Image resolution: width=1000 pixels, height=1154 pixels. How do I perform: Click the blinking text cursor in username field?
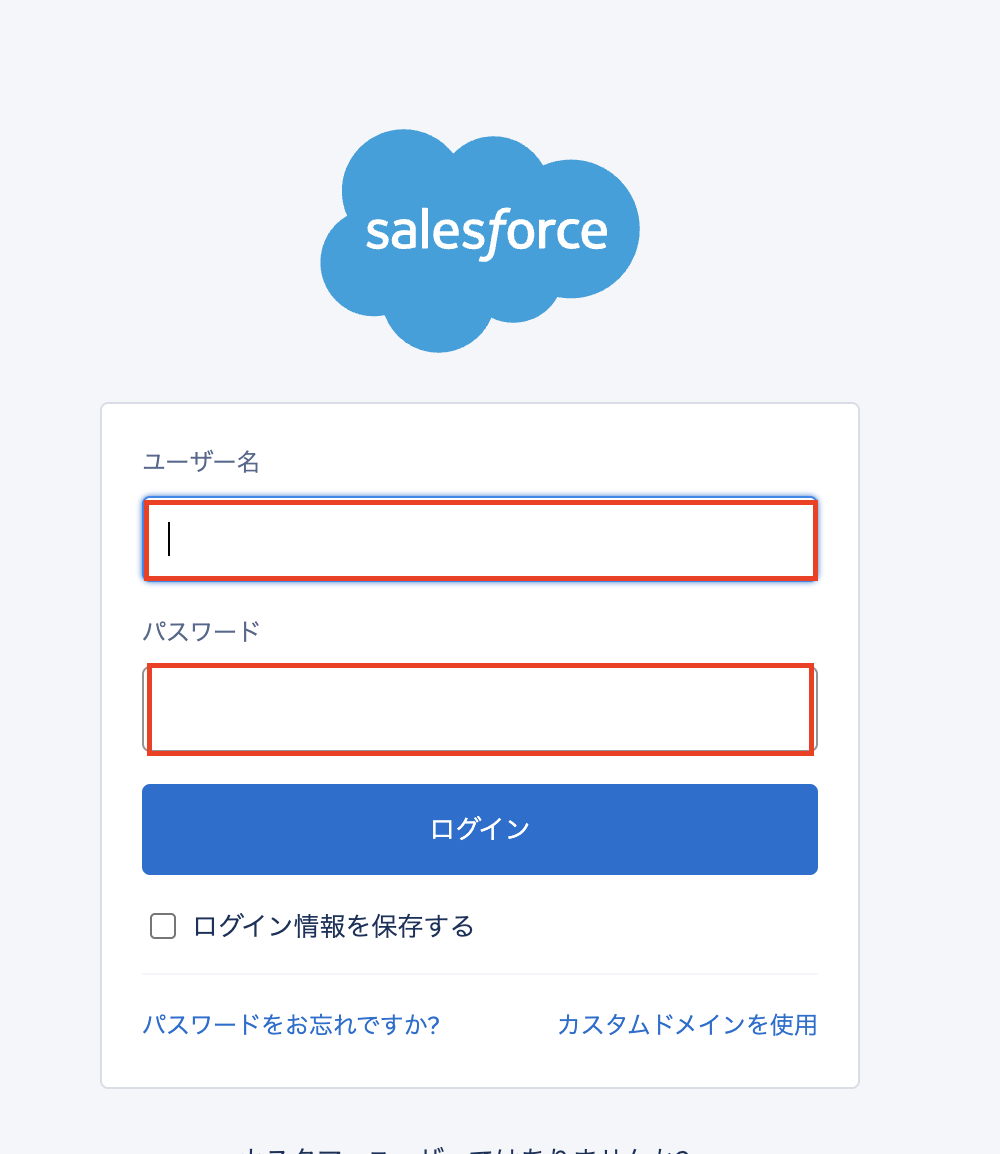pyautogui.click(x=170, y=539)
